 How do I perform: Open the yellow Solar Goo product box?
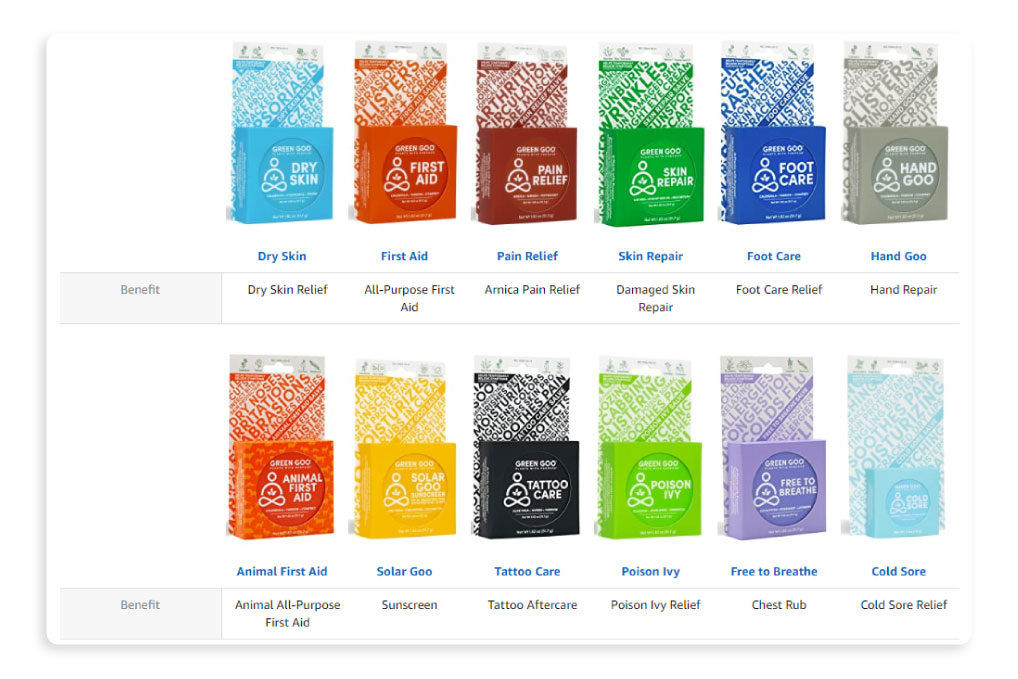[403, 449]
